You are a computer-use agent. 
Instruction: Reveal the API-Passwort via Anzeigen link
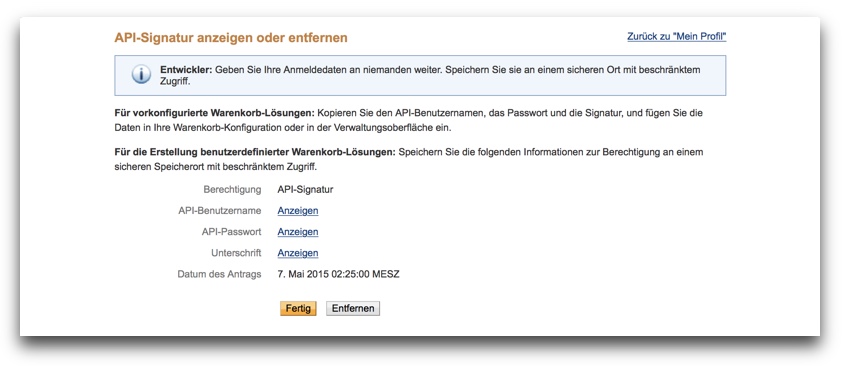pos(298,232)
